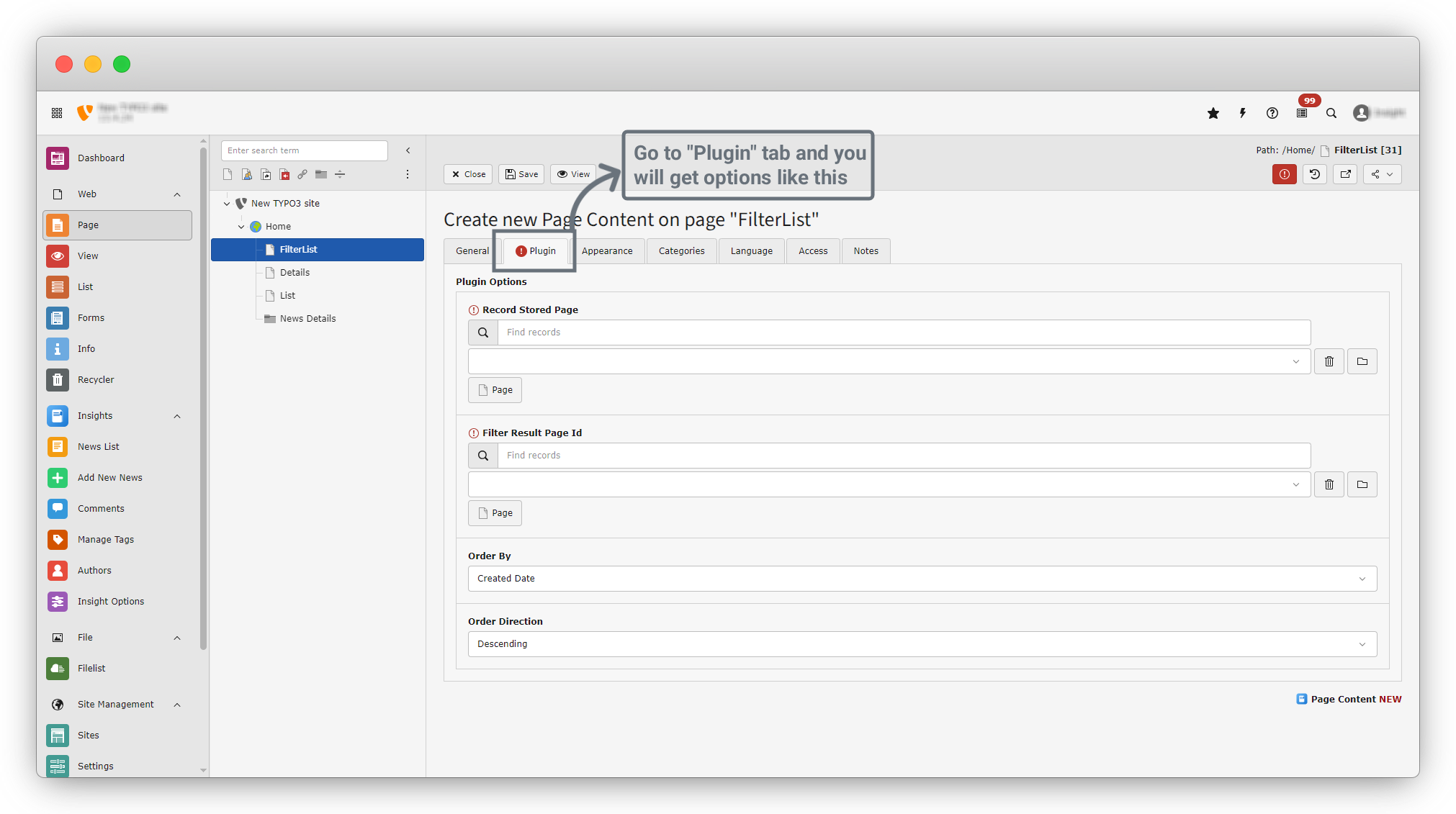Collapse the page tree panel

pos(408,150)
